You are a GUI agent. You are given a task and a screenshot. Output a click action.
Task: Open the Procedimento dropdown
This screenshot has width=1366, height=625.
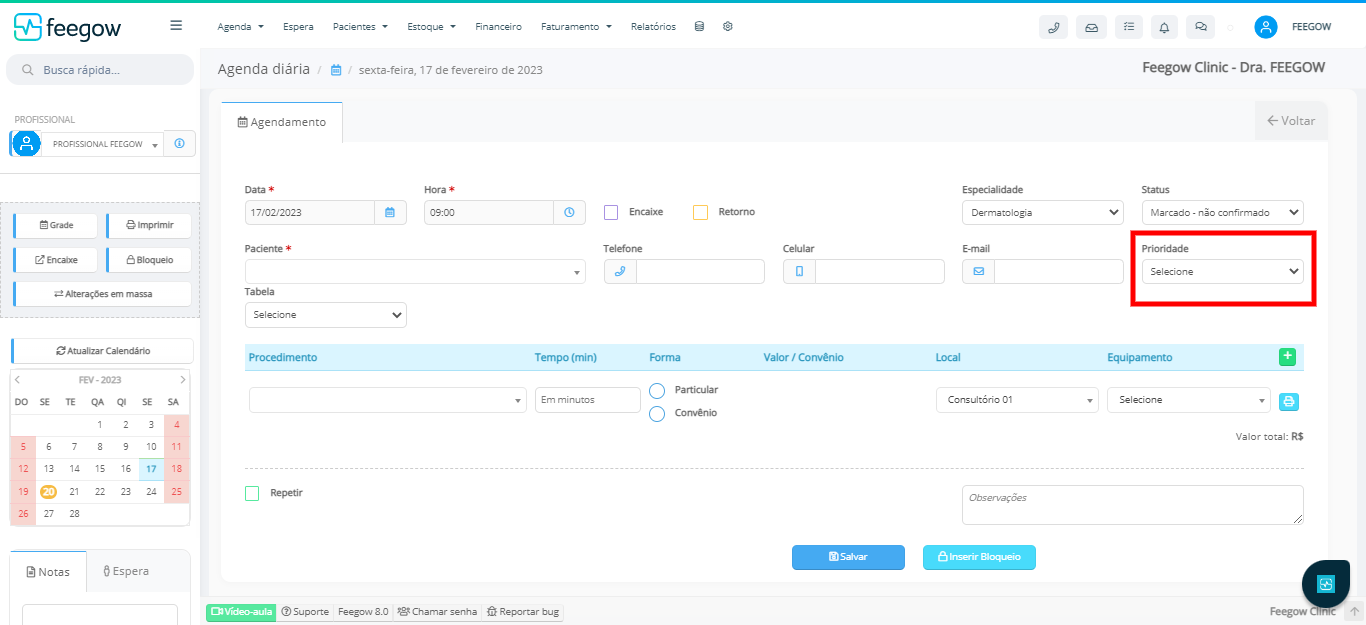tap(388, 400)
